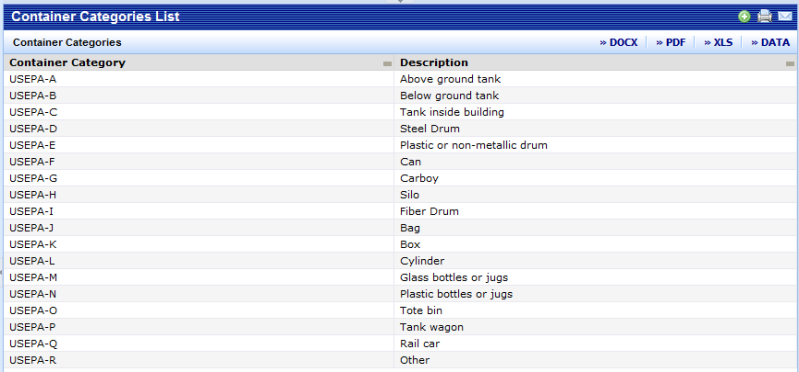Open the DATA export link
Viewport: 799px width, 372px height.
coord(770,43)
